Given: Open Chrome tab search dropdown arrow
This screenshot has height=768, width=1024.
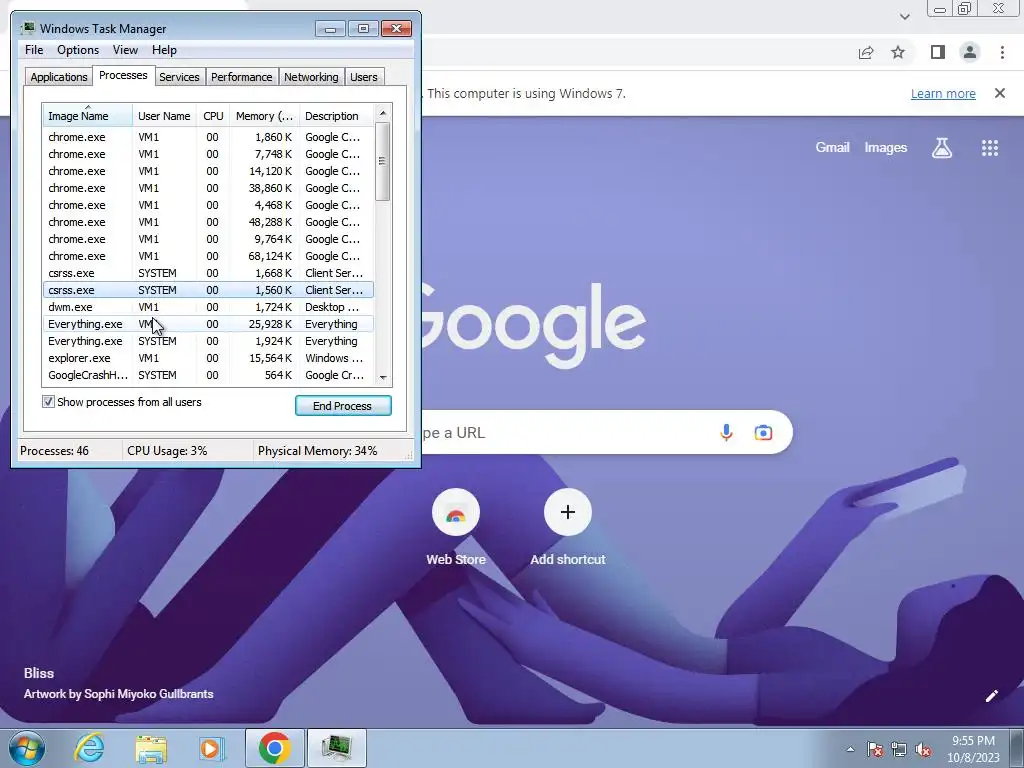Looking at the screenshot, I should point(904,16).
